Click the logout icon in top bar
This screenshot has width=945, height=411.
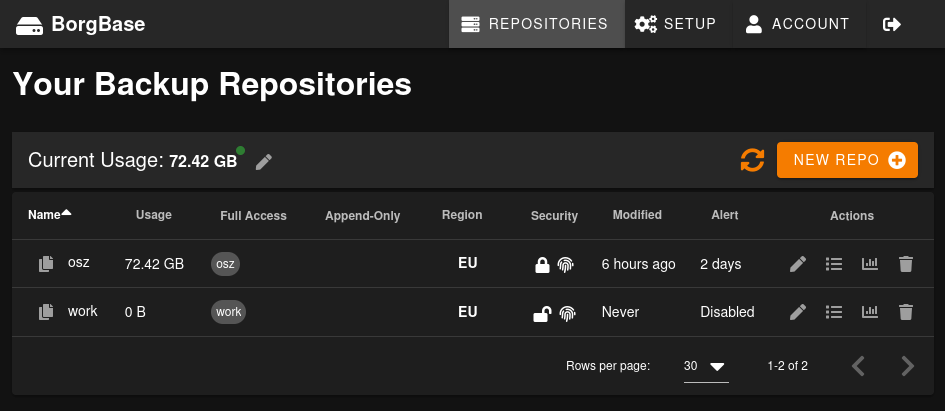click(892, 24)
